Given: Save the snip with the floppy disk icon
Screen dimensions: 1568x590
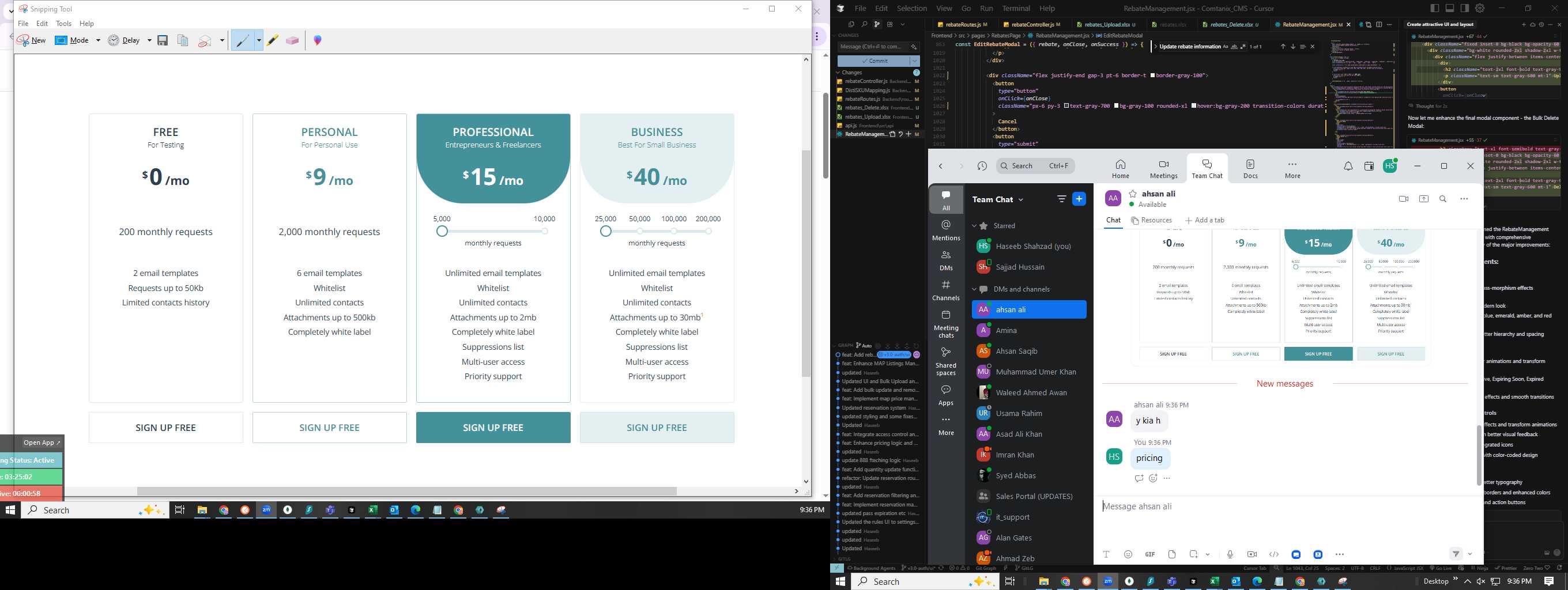Looking at the screenshot, I should 163,40.
